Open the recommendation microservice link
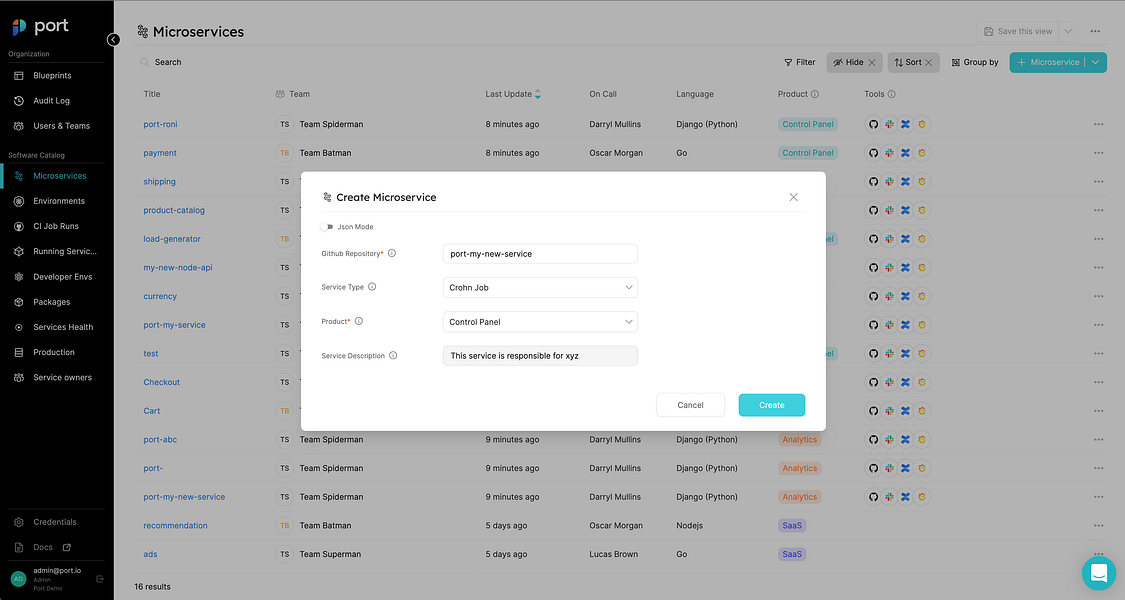This screenshot has height=600, width=1125. point(175,526)
